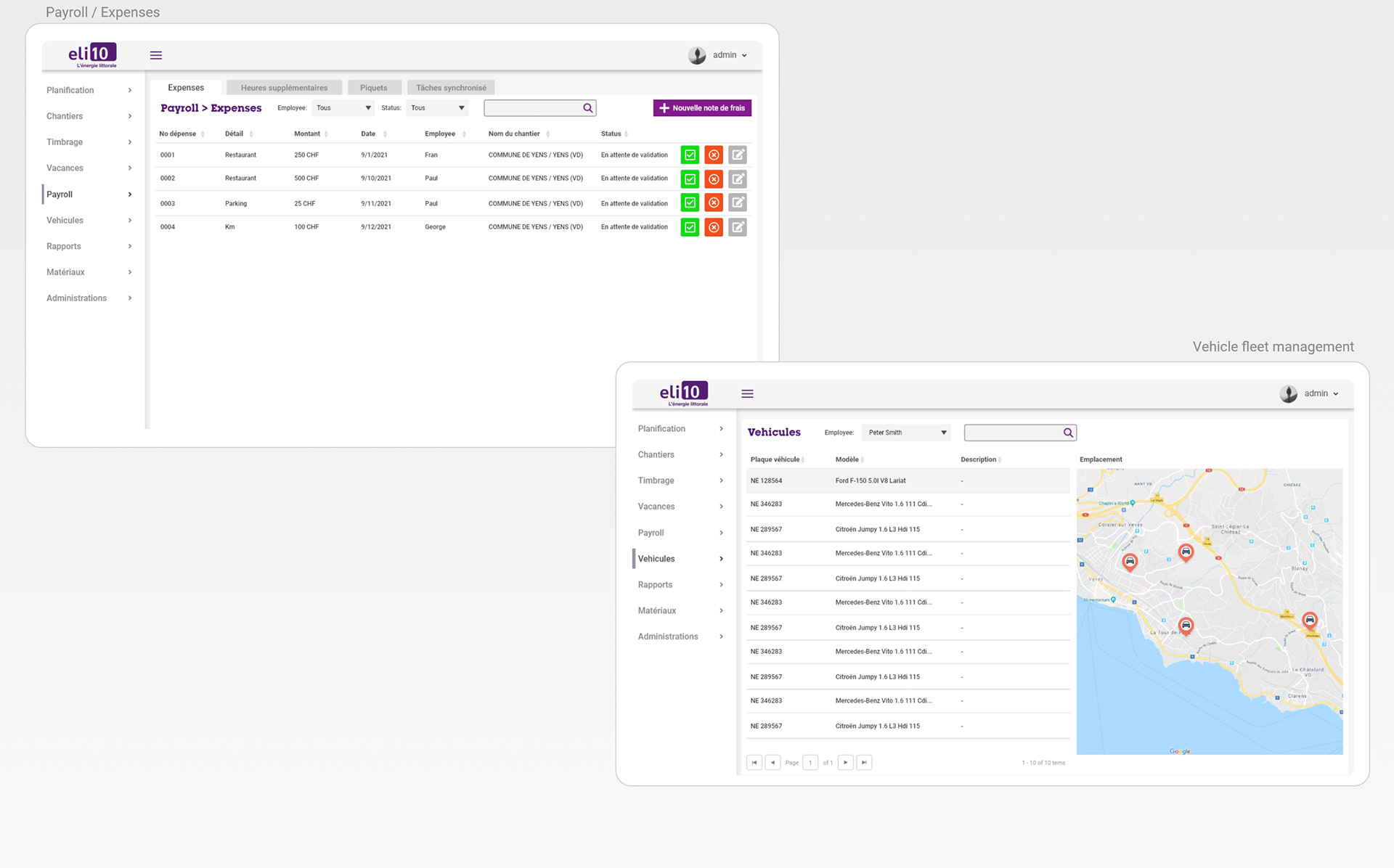
Task: Switch to Heures supplémentaires tab
Action: pos(284,88)
